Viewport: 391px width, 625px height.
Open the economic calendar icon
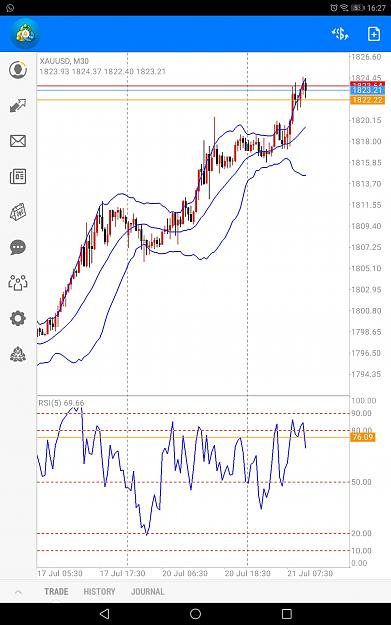click(18, 212)
